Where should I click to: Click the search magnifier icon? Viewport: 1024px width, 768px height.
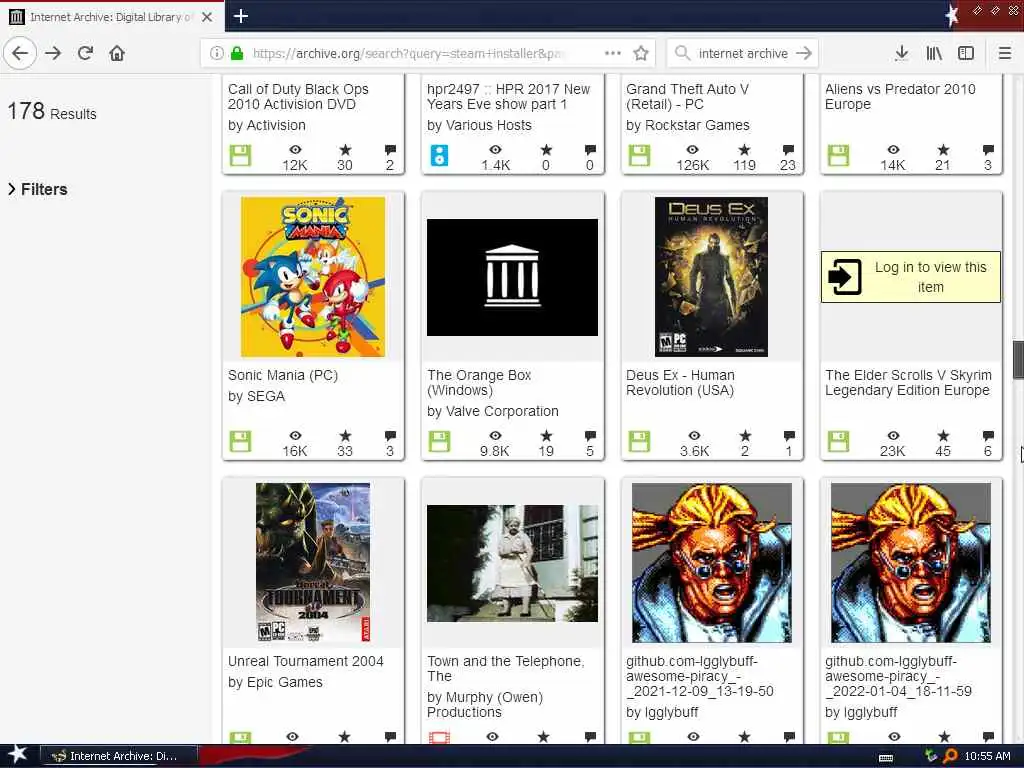(x=682, y=53)
